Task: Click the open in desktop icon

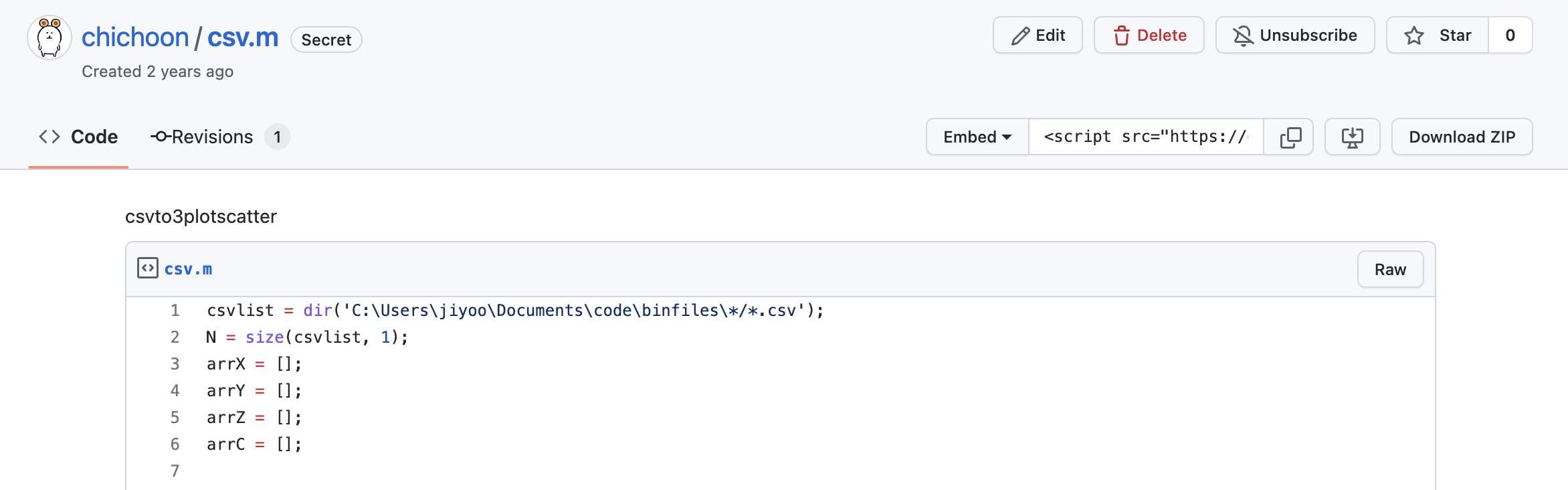Action: (1352, 137)
